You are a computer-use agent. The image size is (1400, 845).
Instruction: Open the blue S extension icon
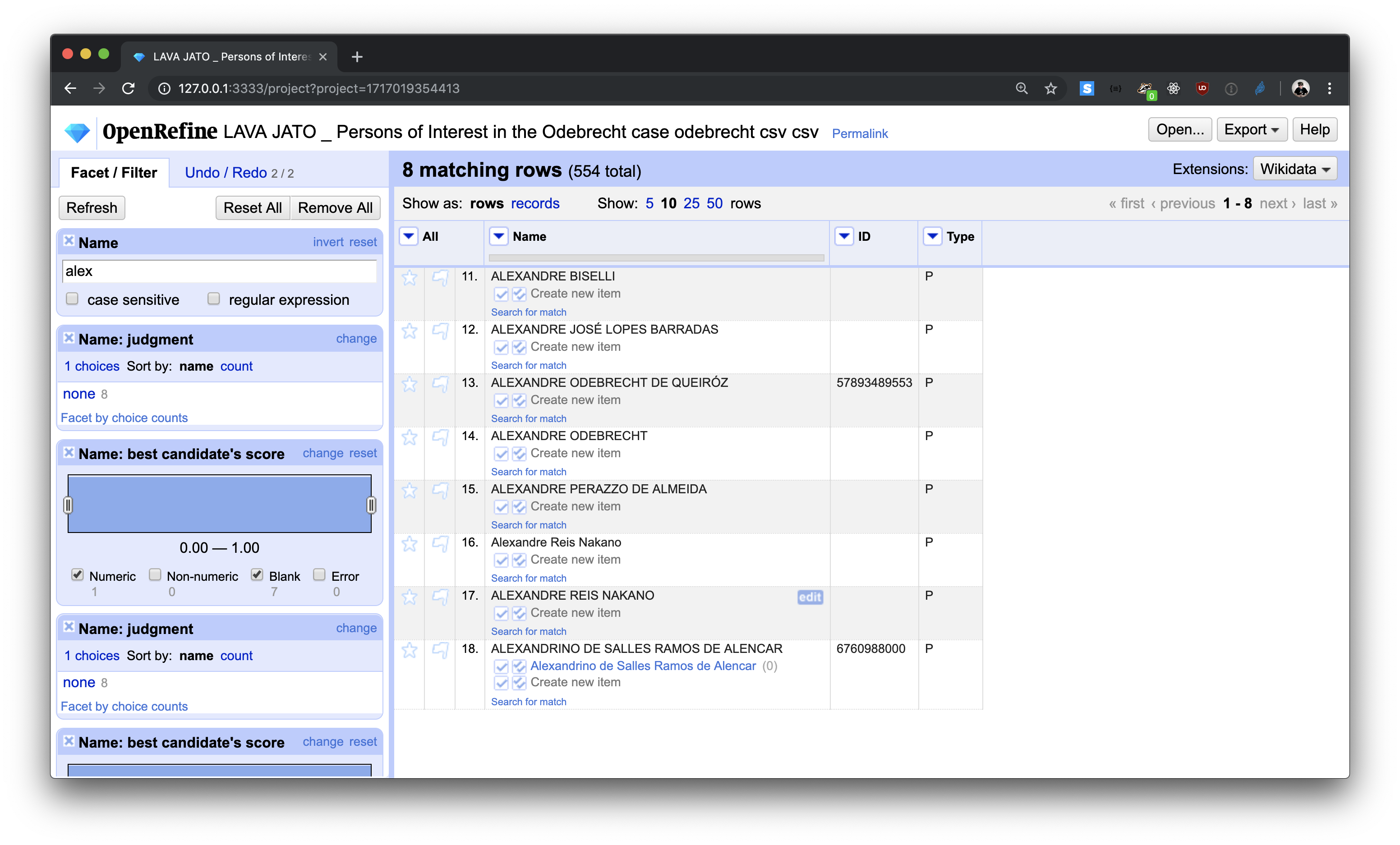coord(1087,88)
